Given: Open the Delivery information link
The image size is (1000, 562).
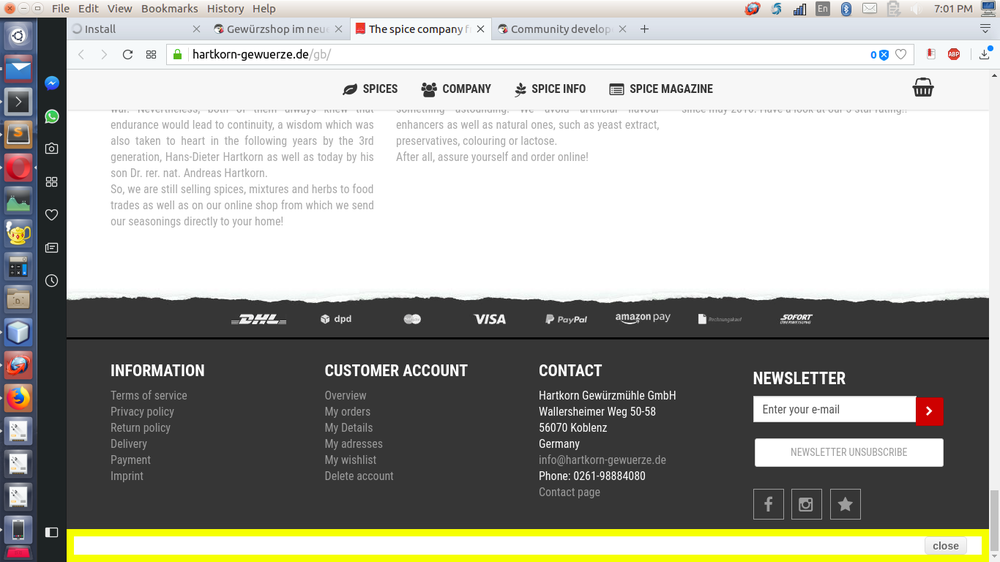Looking at the screenshot, I should 128,444.
